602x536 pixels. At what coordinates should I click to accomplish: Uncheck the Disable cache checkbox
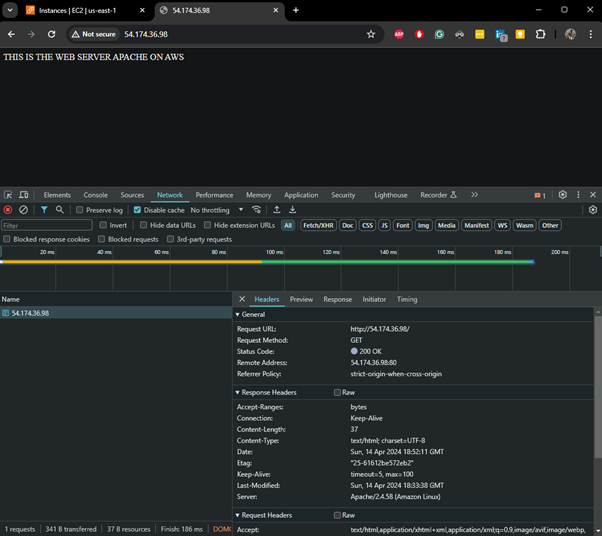coord(137,210)
